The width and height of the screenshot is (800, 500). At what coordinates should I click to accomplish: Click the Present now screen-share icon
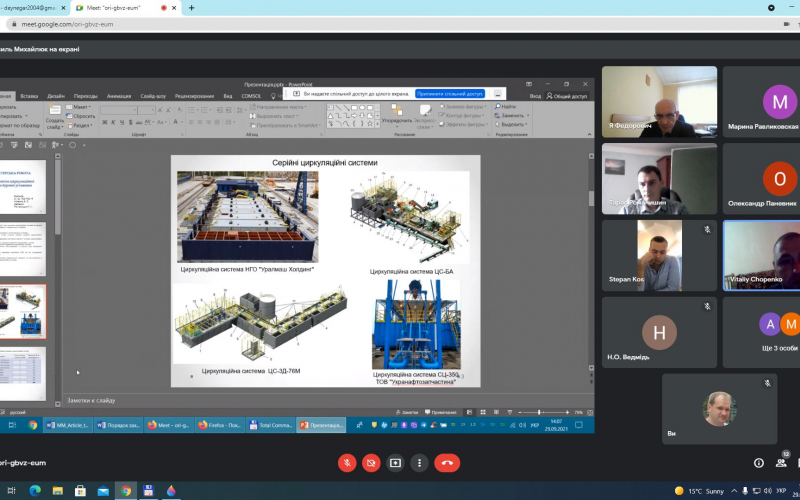pyautogui.click(x=395, y=463)
